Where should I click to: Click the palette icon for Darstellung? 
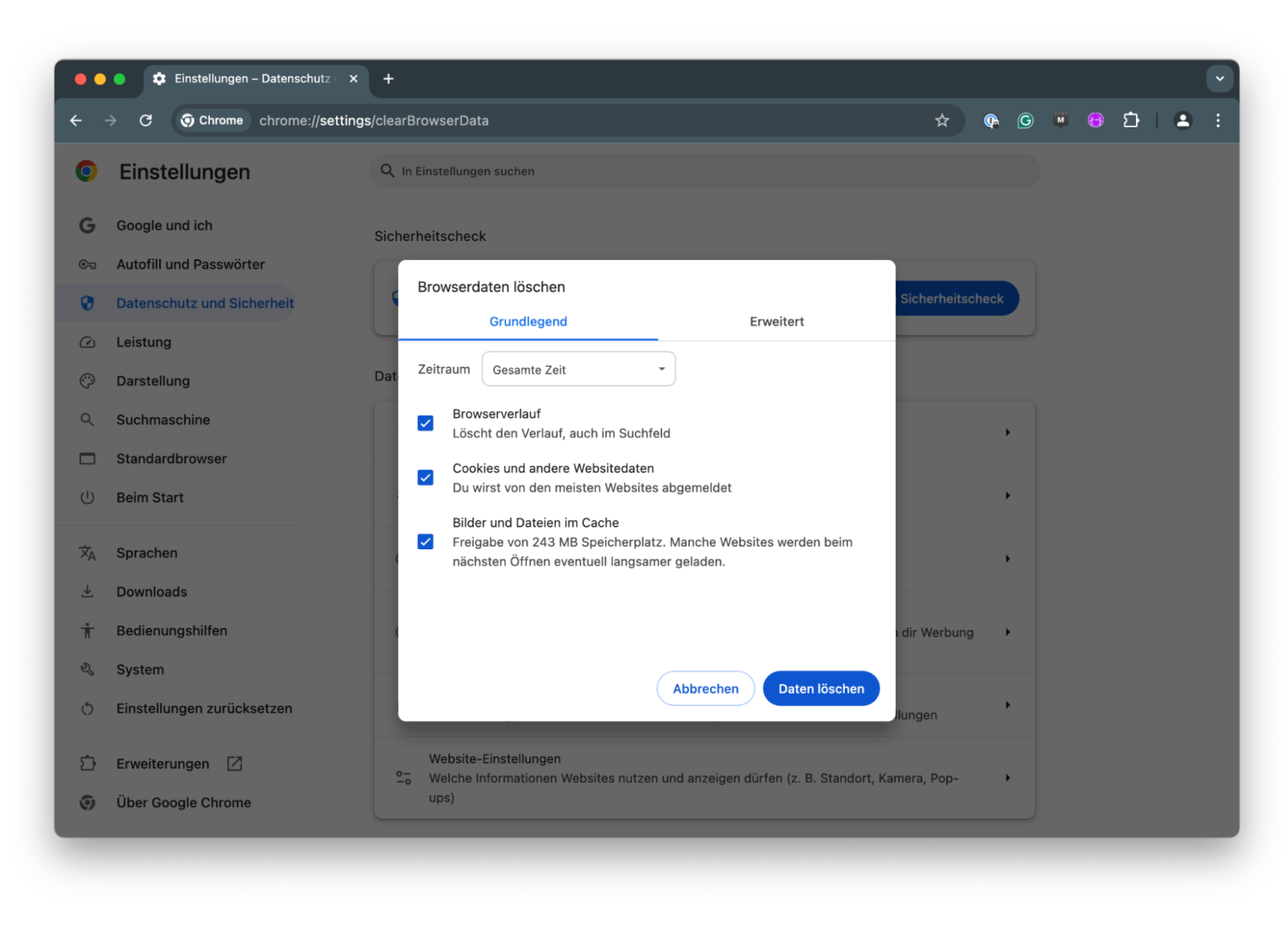coord(88,381)
